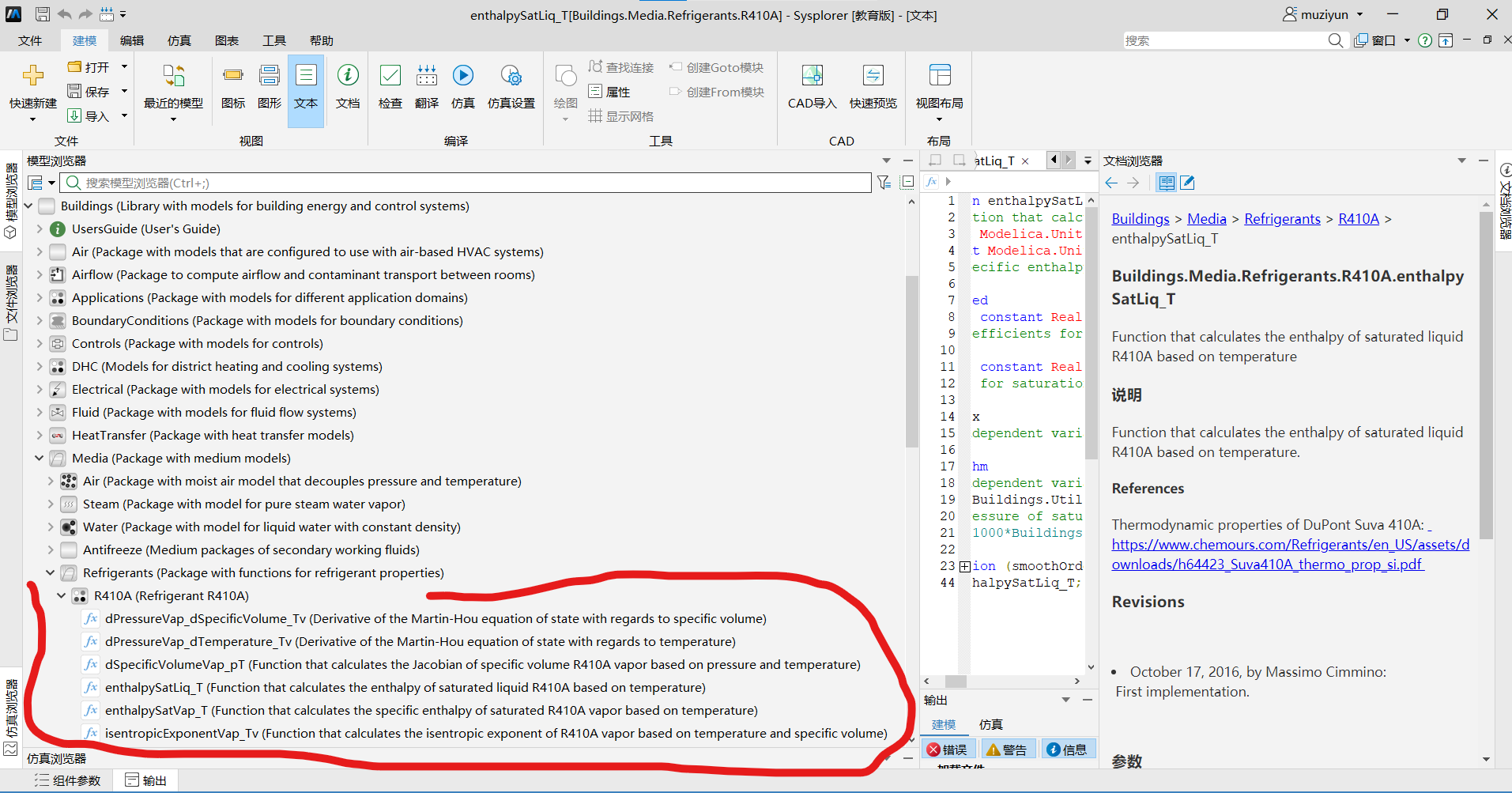
Task: Select enthalpySatVap_T function in tree
Action: click(x=432, y=710)
